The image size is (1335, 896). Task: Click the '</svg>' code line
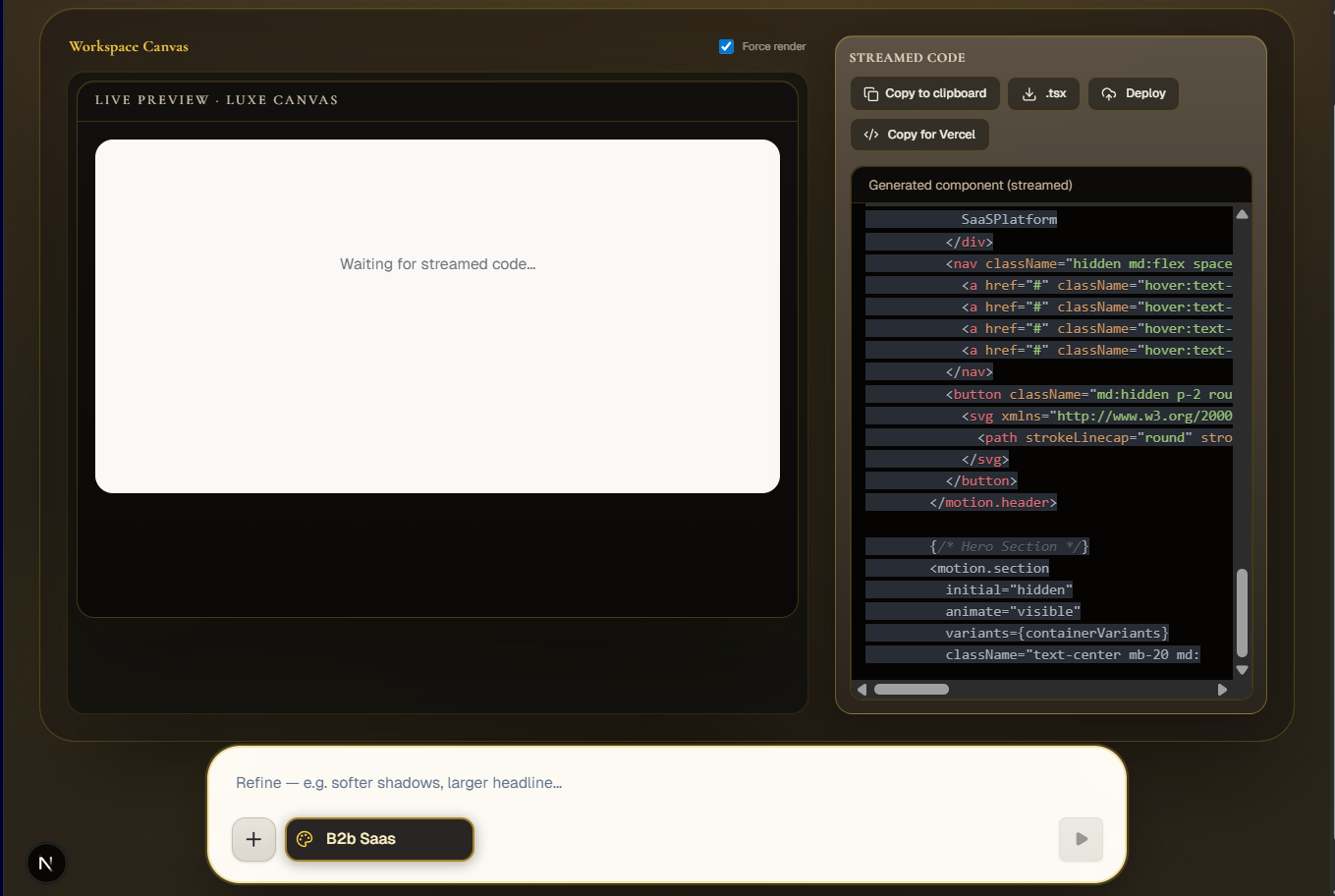(x=985, y=460)
